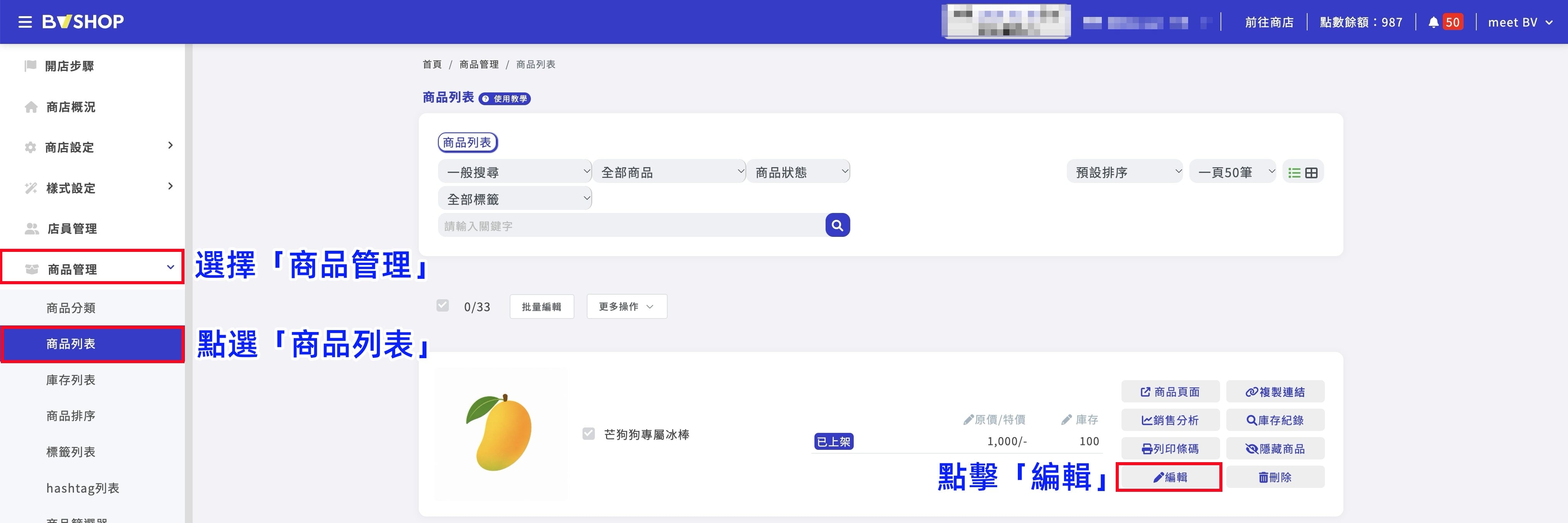
Task: Switch to grid view icon
Action: point(1312,173)
